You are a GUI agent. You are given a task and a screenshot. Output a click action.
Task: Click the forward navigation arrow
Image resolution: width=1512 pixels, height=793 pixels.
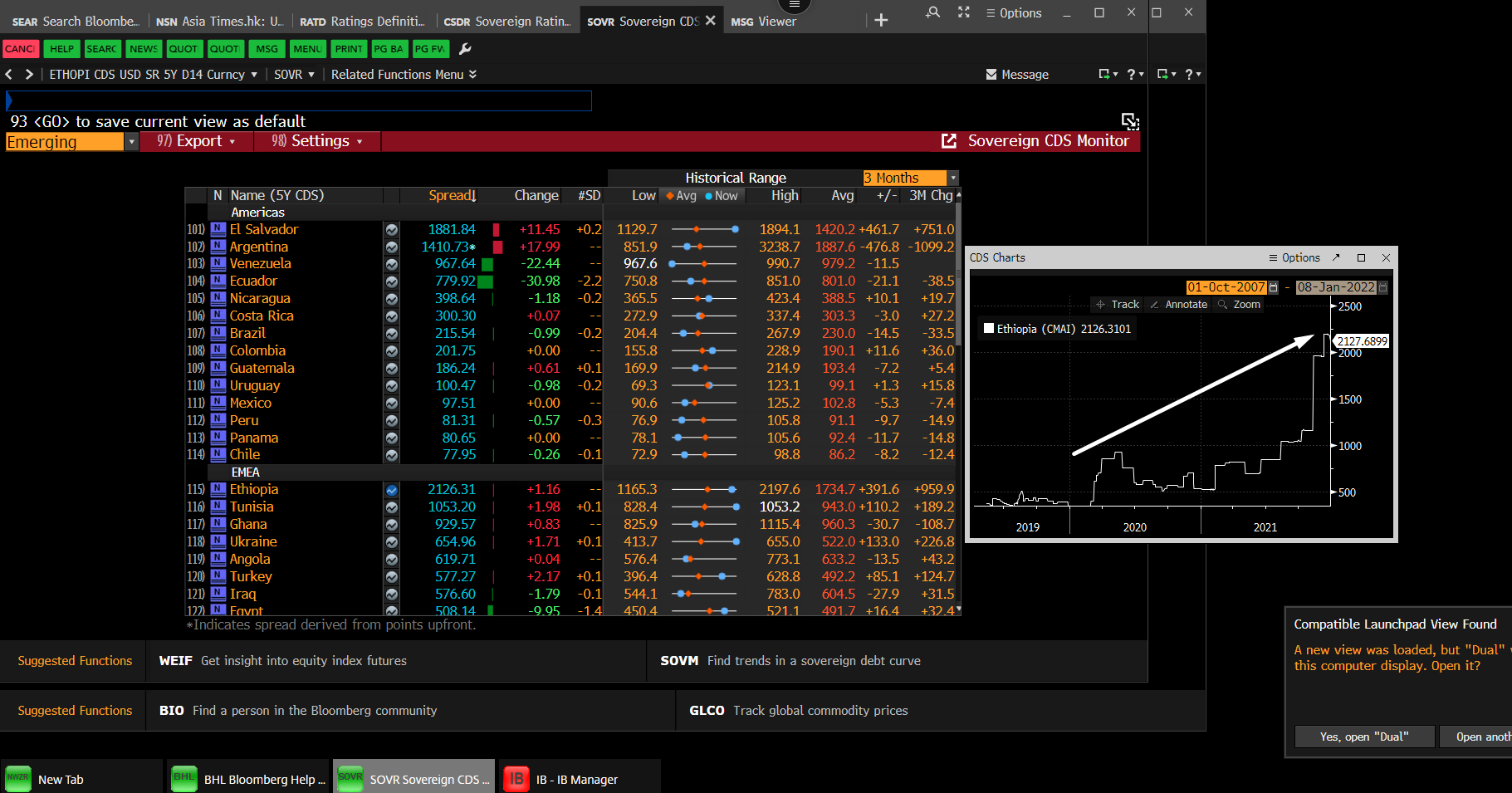click(x=29, y=75)
